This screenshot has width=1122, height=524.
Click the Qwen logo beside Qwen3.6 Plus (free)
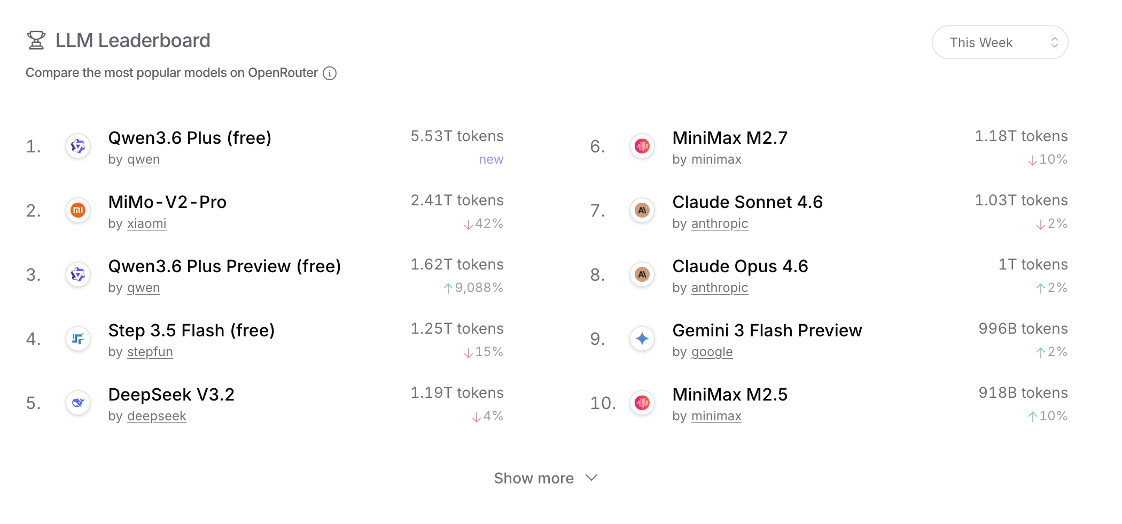click(x=78, y=146)
